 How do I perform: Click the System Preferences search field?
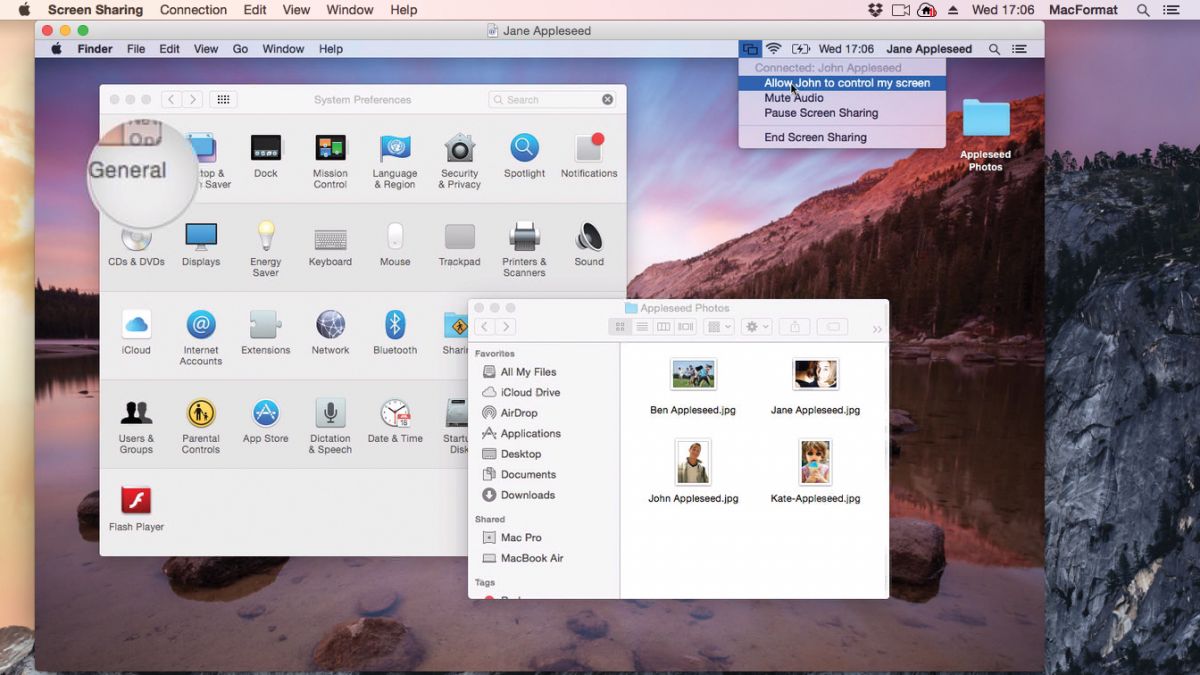(x=550, y=100)
